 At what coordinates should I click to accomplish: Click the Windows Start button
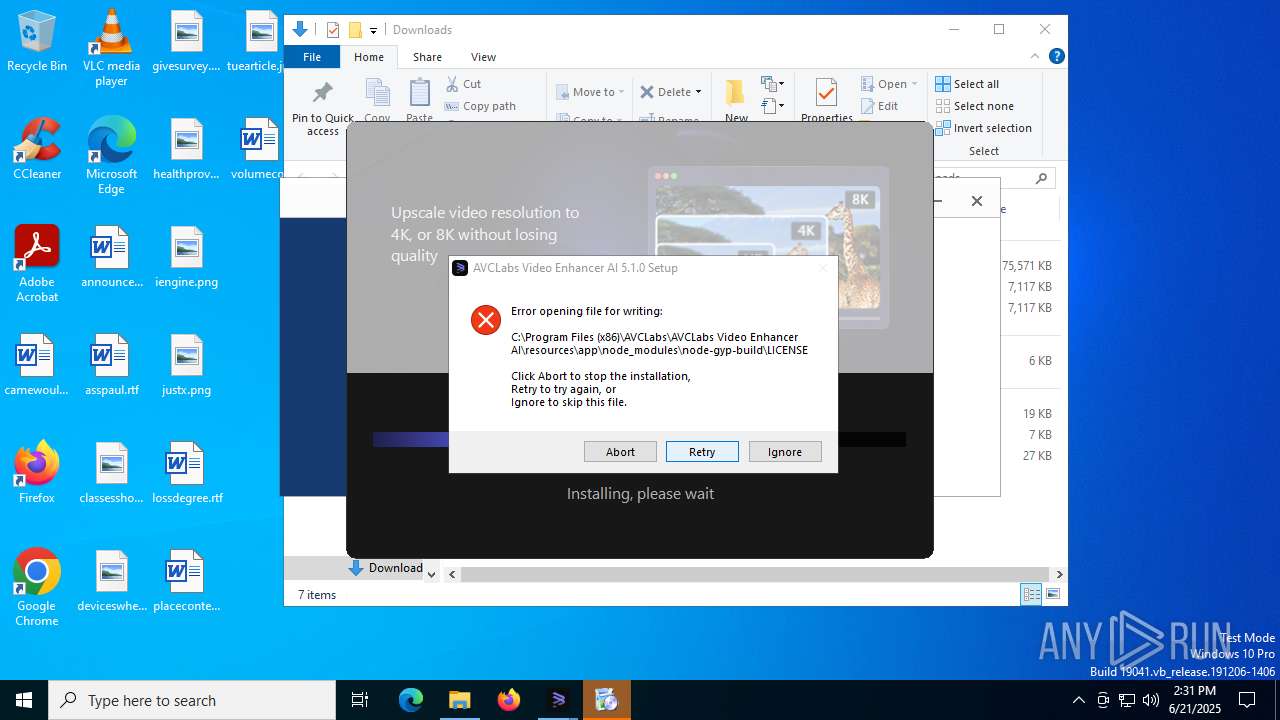(24, 700)
